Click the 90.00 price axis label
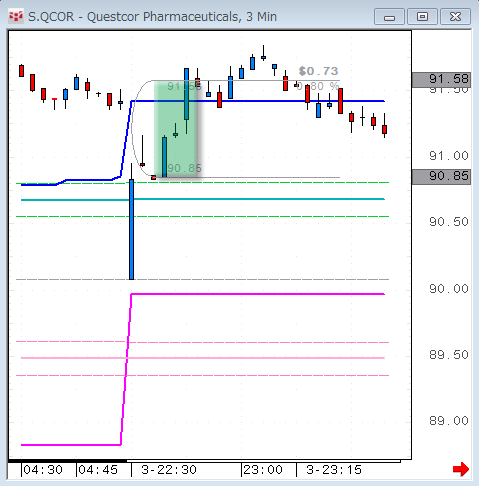This screenshot has height=486, width=479. pos(449,288)
